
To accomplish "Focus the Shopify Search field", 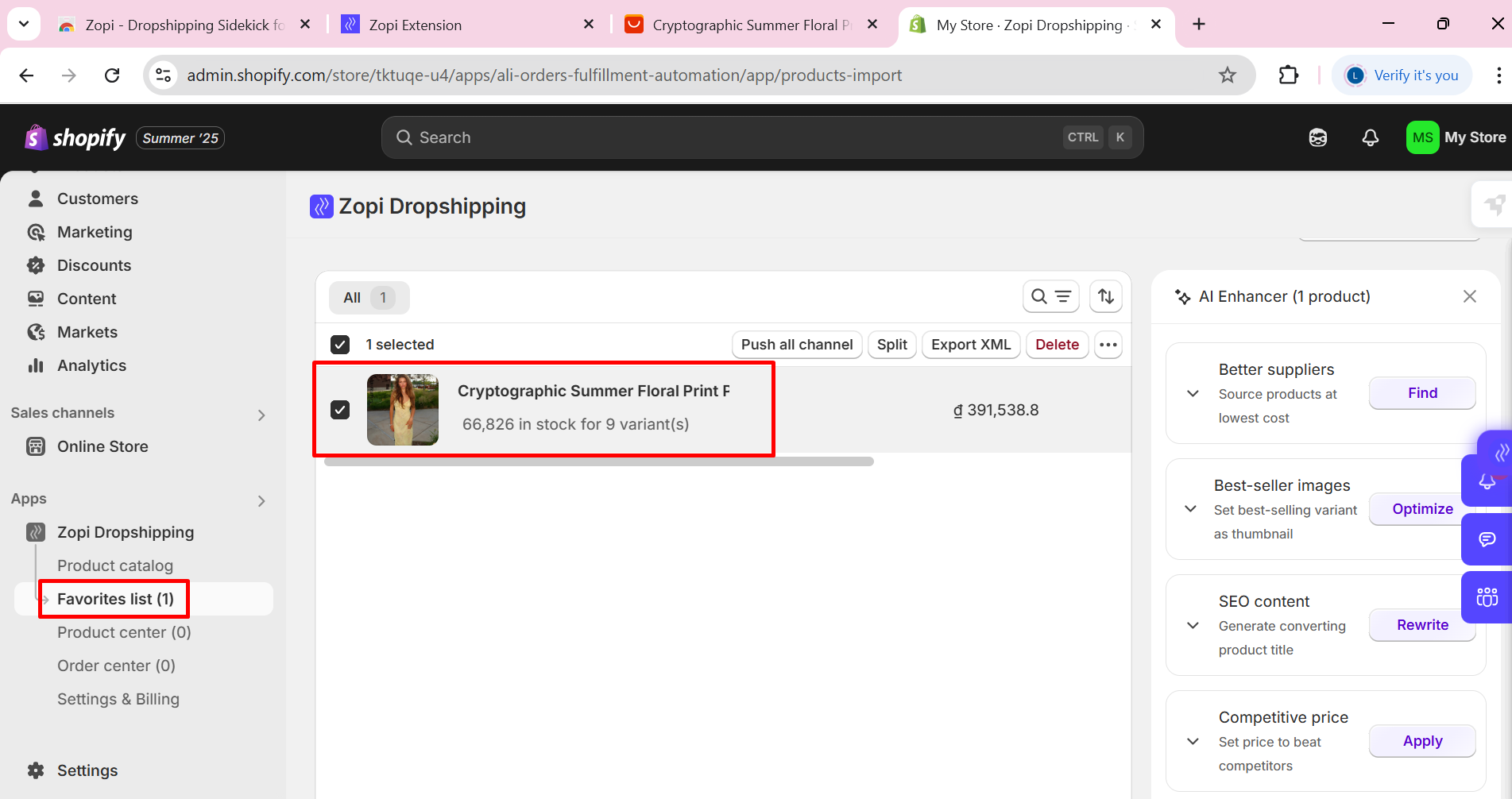I will (762, 137).
